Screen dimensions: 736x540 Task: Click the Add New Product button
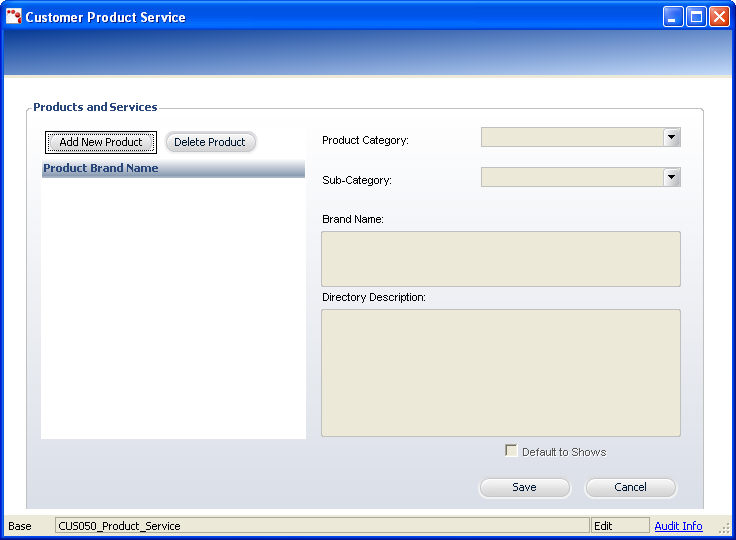[x=101, y=142]
